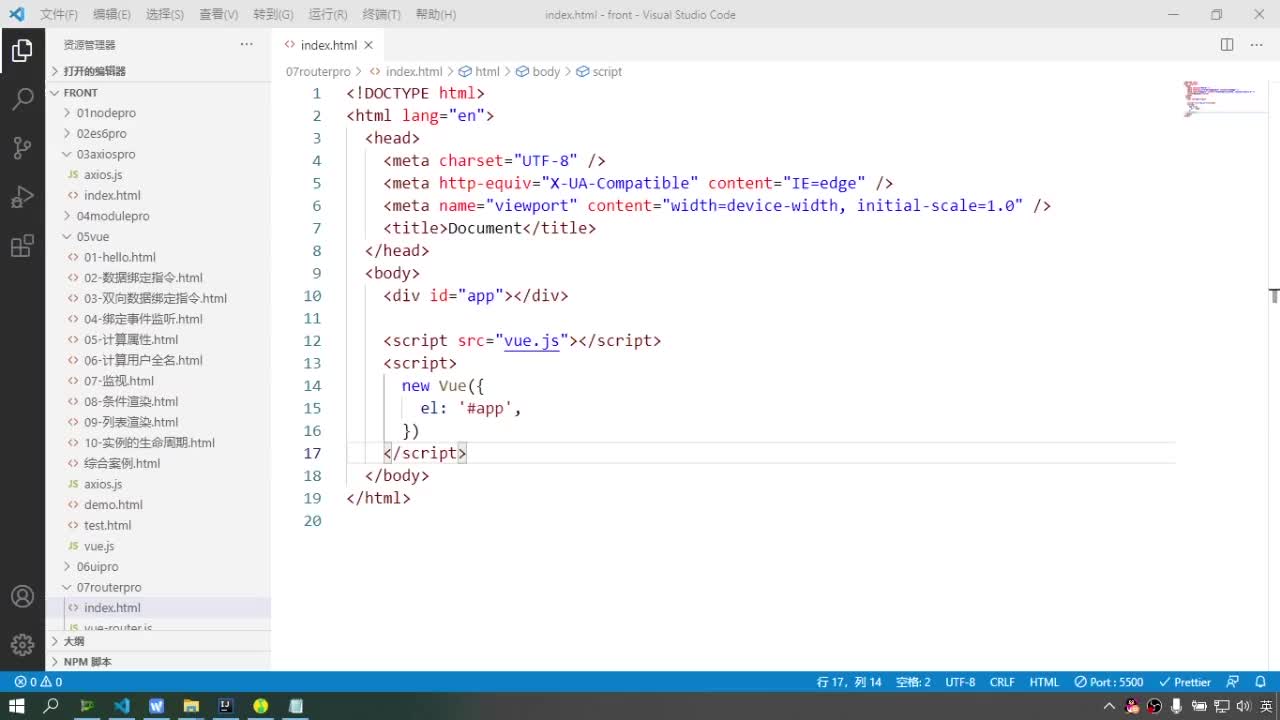1280x720 pixels.
Task: Click the feedback icon in status bar
Action: [1232, 682]
